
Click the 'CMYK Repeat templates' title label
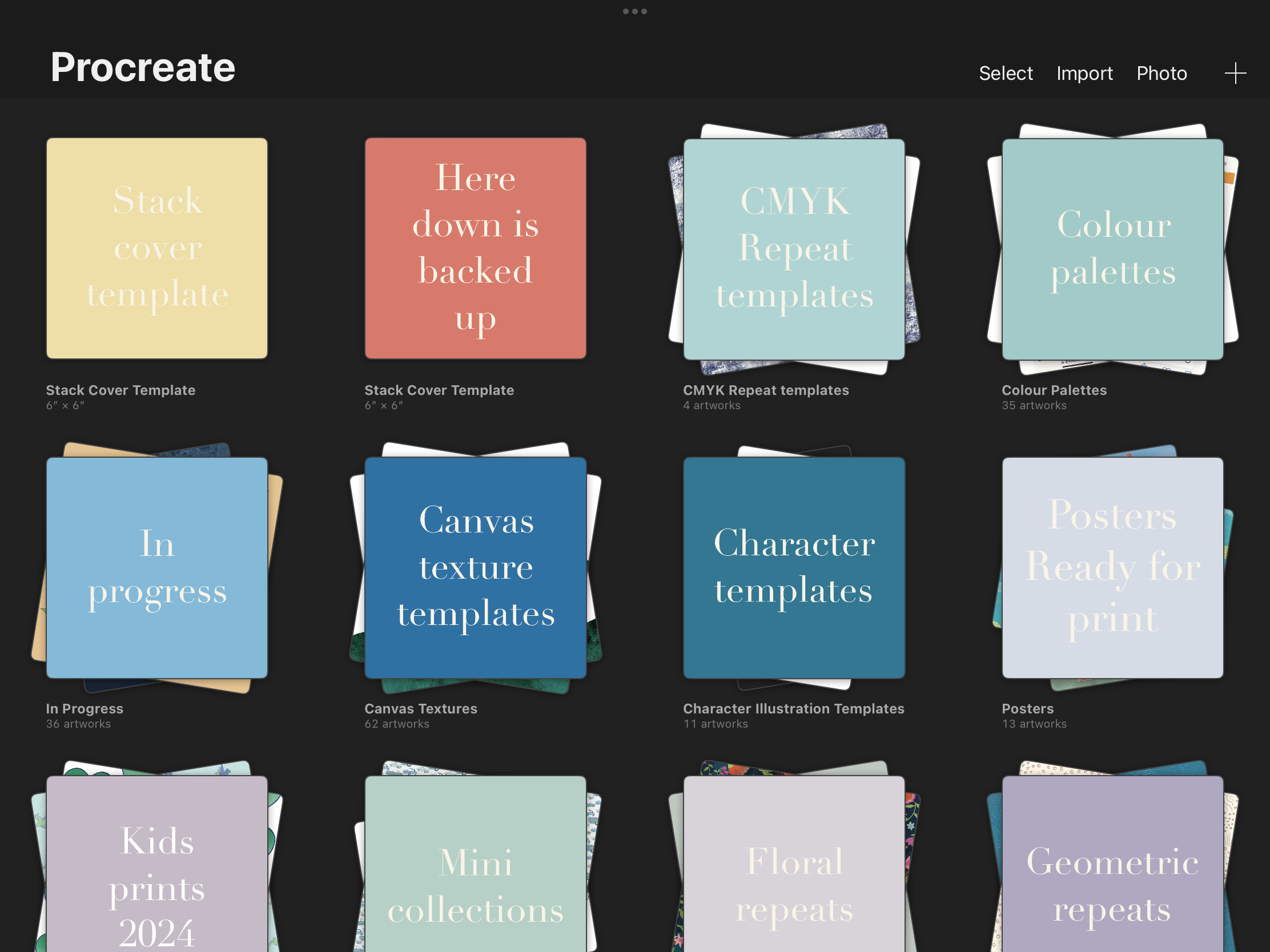766,390
